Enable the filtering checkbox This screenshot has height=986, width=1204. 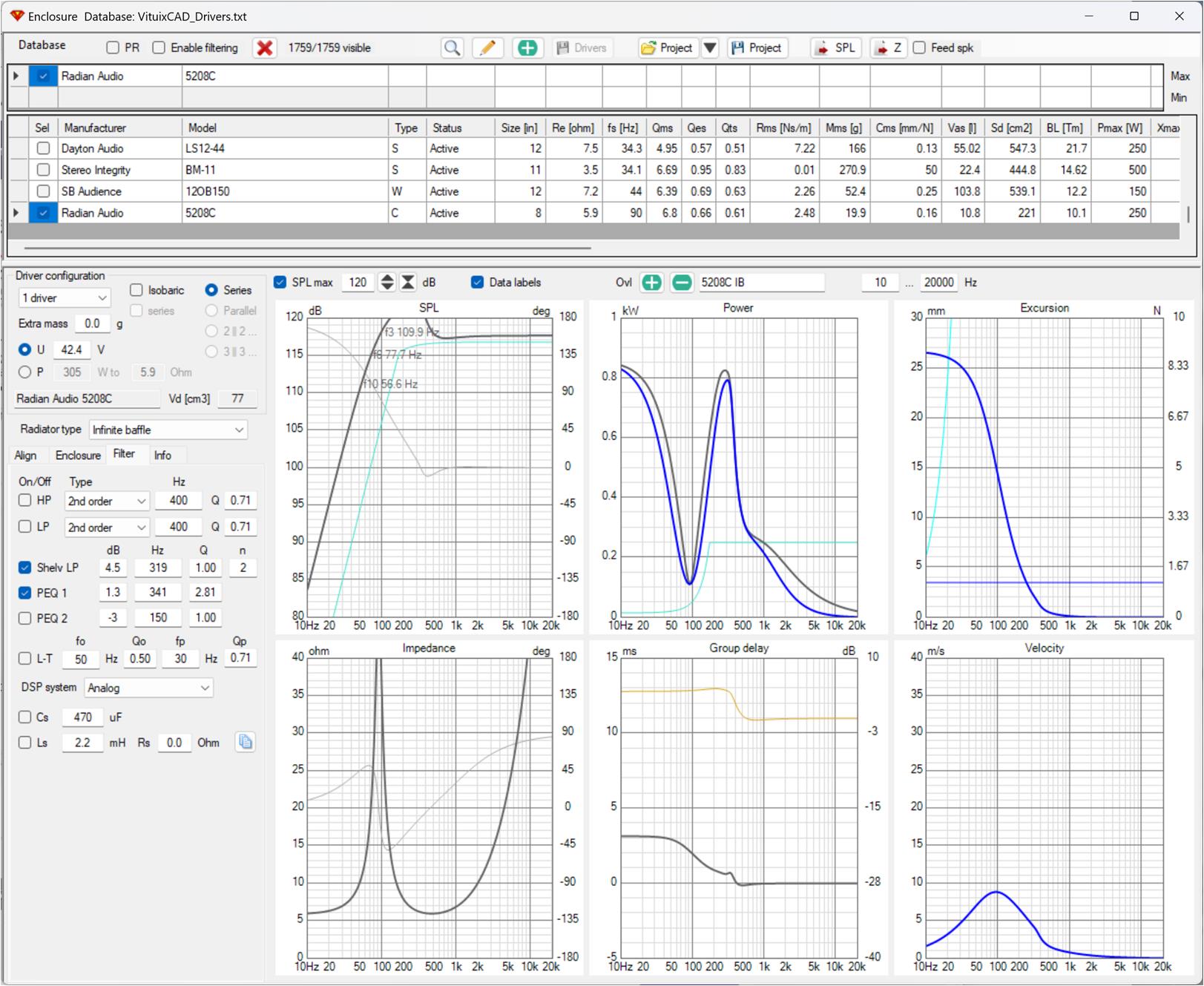point(159,48)
